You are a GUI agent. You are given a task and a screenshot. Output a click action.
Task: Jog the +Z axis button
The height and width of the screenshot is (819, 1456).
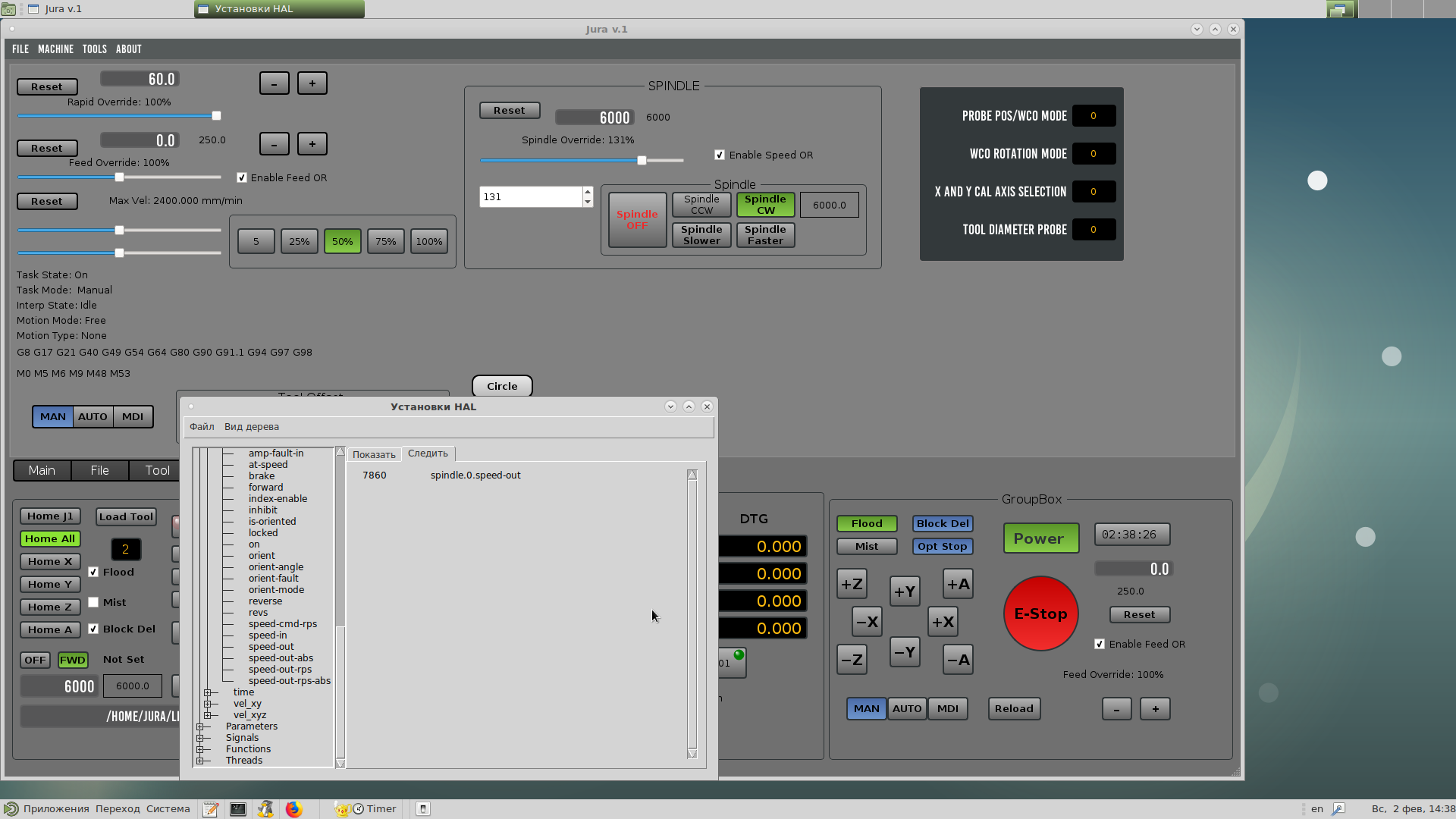pos(852,584)
